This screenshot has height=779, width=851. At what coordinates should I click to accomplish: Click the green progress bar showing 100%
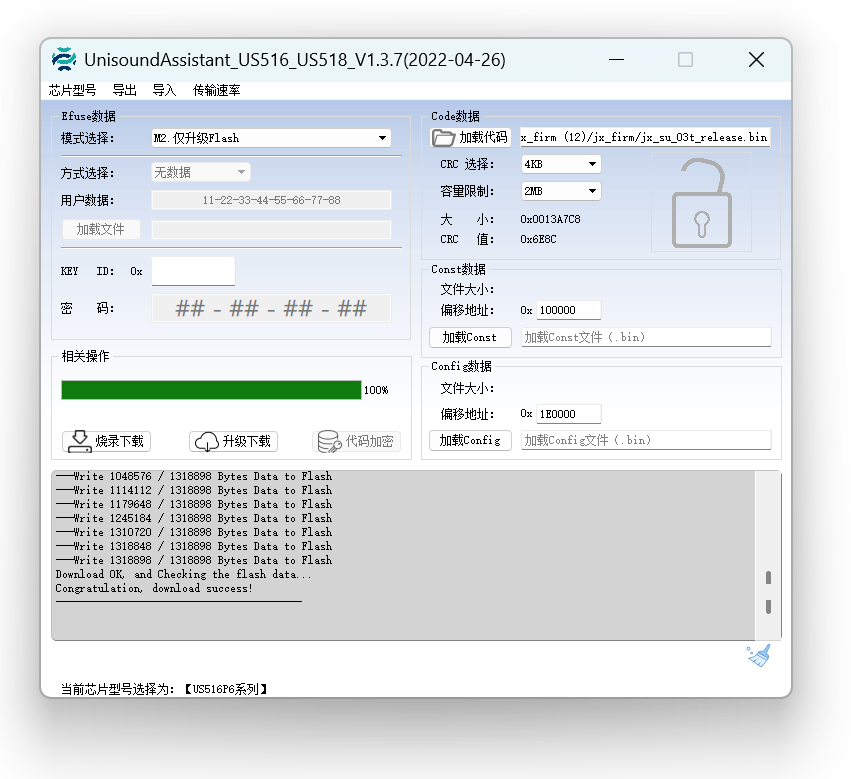click(x=210, y=390)
